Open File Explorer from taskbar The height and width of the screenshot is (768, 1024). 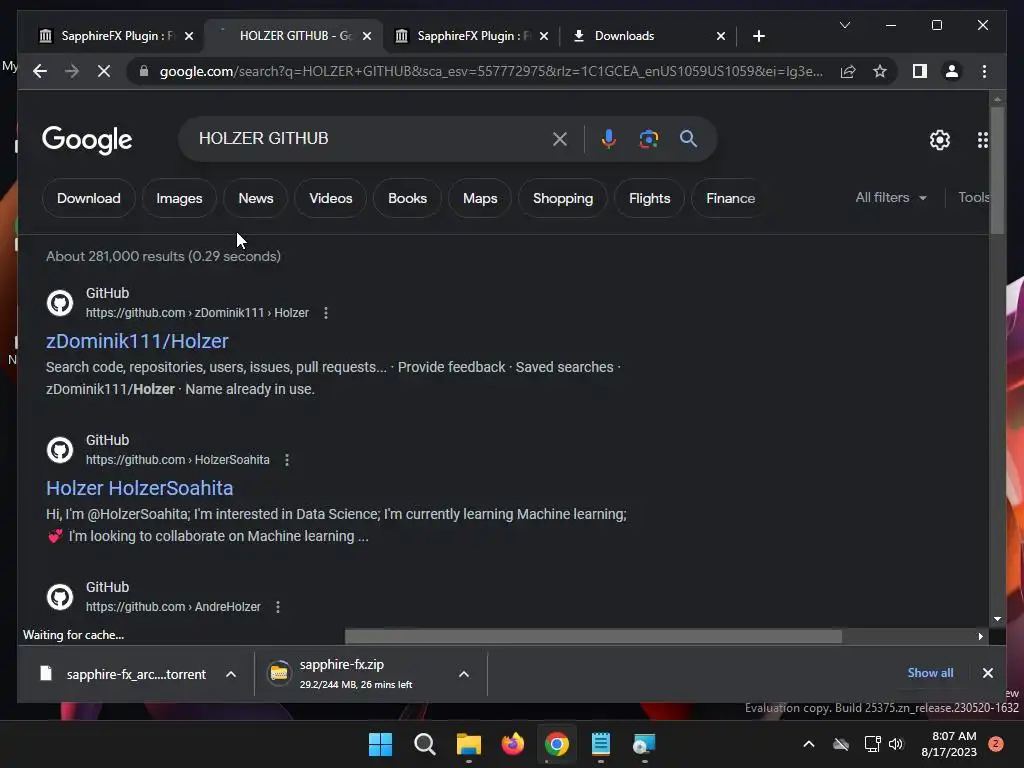pos(469,744)
